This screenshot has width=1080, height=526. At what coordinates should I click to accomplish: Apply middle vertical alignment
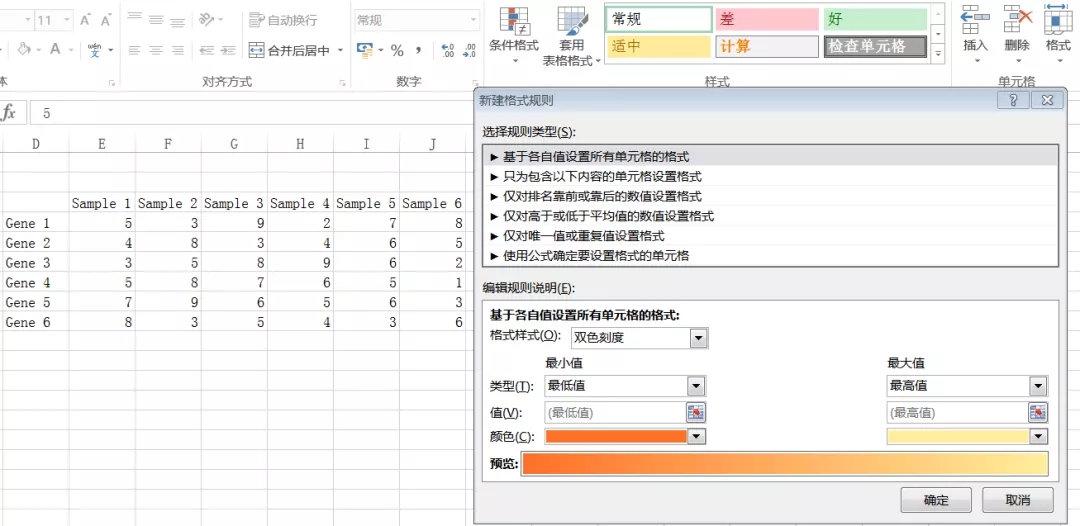point(156,20)
